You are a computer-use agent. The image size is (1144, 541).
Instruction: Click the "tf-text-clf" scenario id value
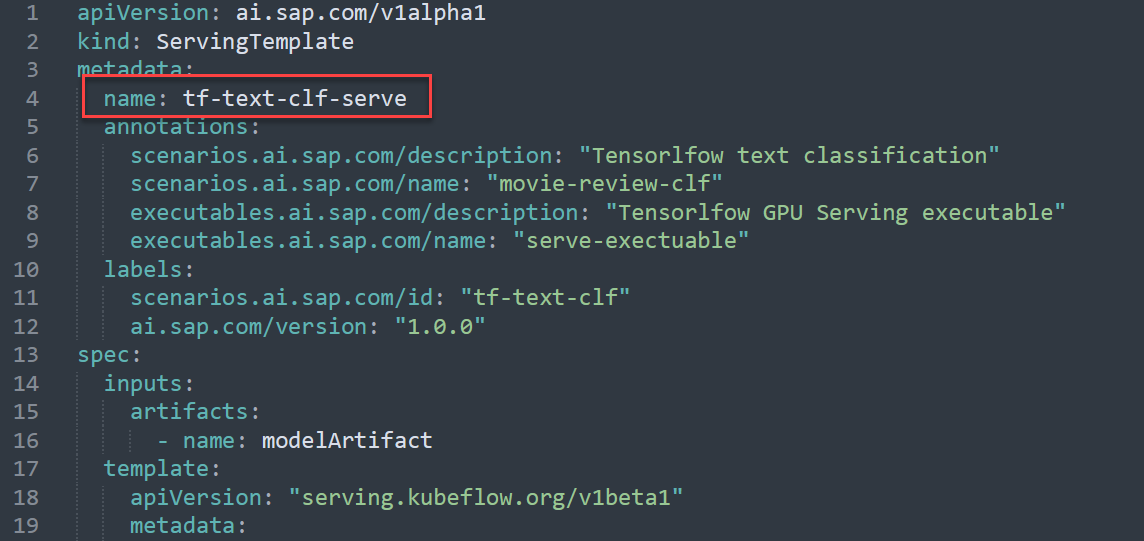tap(545, 297)
